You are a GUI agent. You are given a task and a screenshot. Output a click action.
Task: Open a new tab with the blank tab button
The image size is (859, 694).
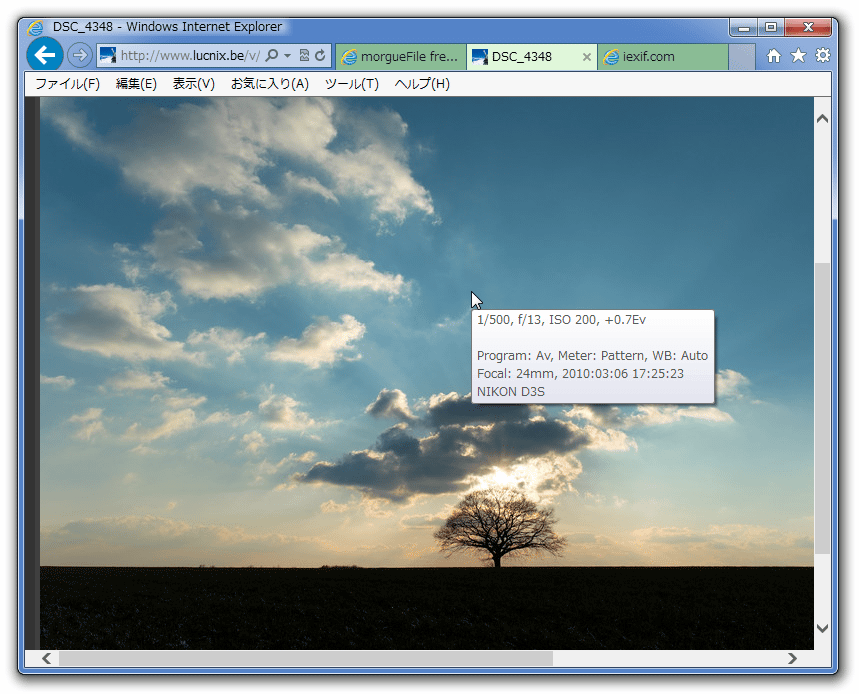742,57
